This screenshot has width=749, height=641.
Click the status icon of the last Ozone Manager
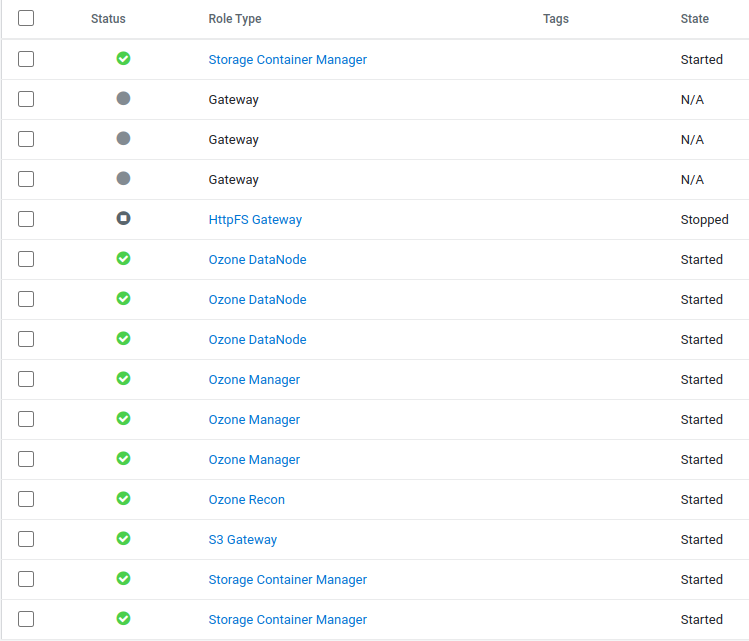[123, 458]
